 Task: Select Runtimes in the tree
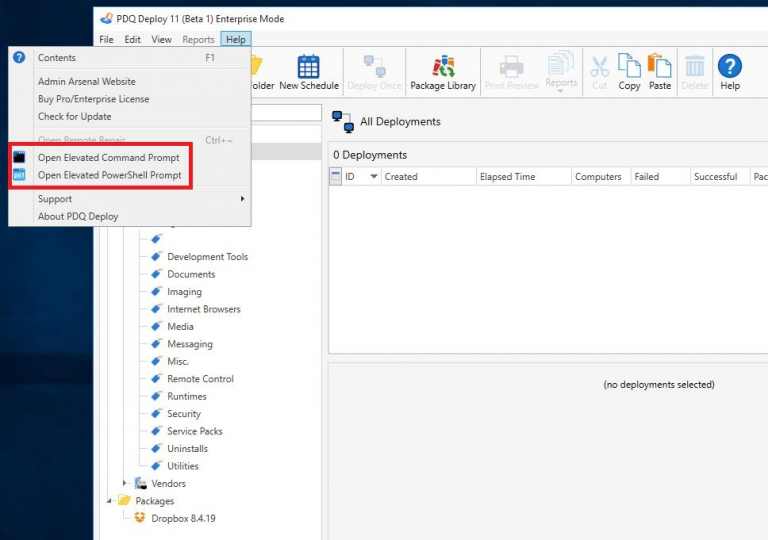click(x=187, y=396)
